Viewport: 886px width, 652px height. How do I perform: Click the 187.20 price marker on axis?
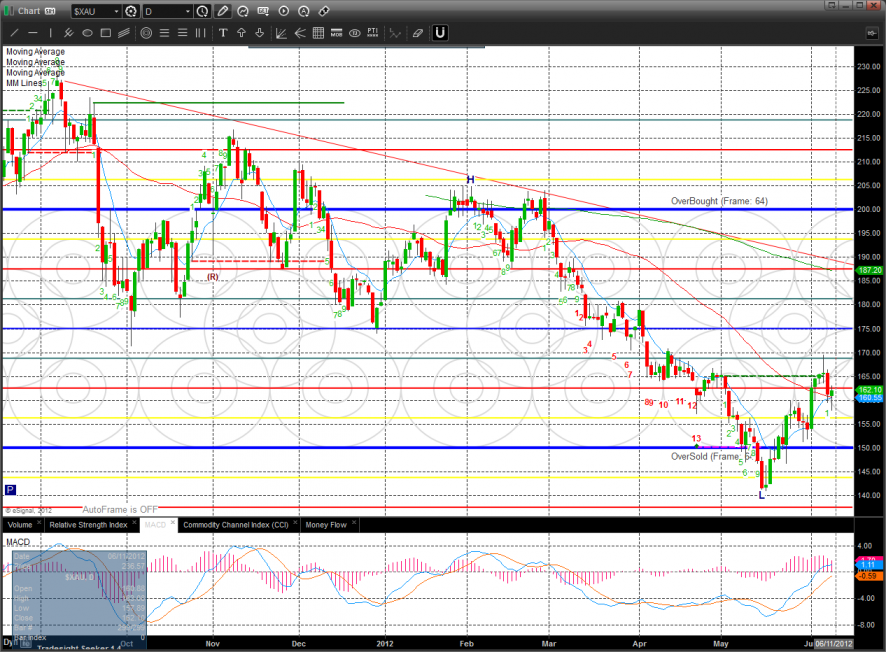coord(869,270)
